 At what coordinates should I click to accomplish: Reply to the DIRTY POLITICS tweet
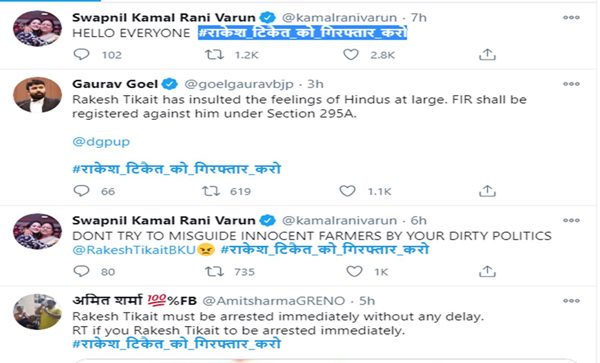81,271
